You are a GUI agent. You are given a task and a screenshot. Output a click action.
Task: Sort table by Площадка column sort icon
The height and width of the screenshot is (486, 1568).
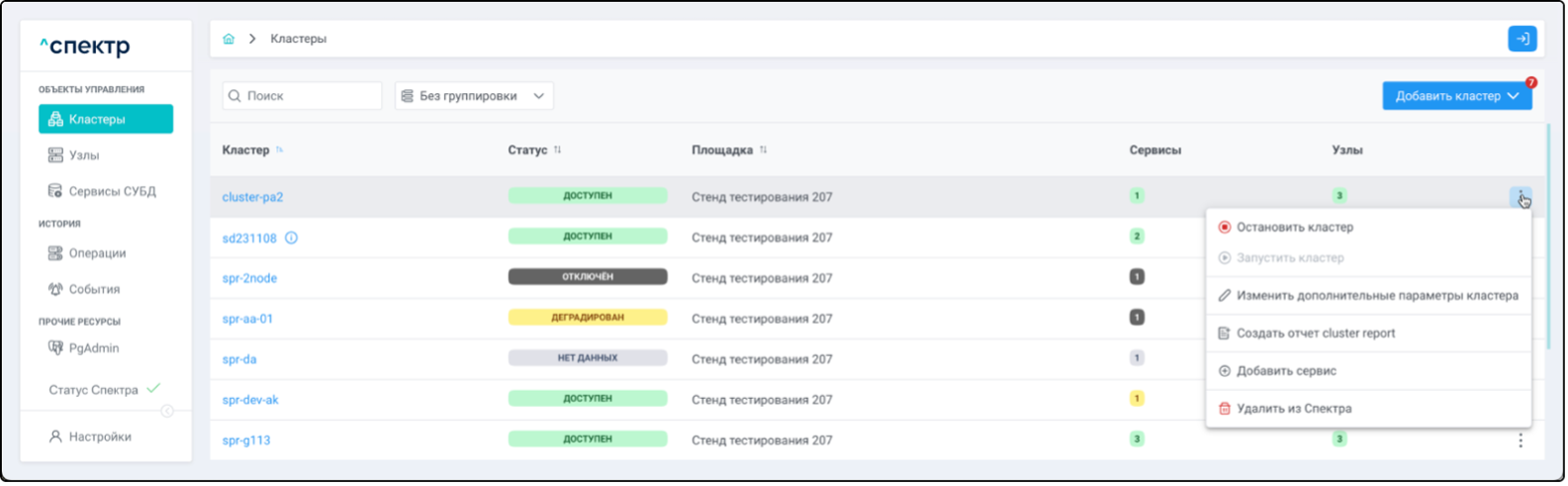point(764,150)
